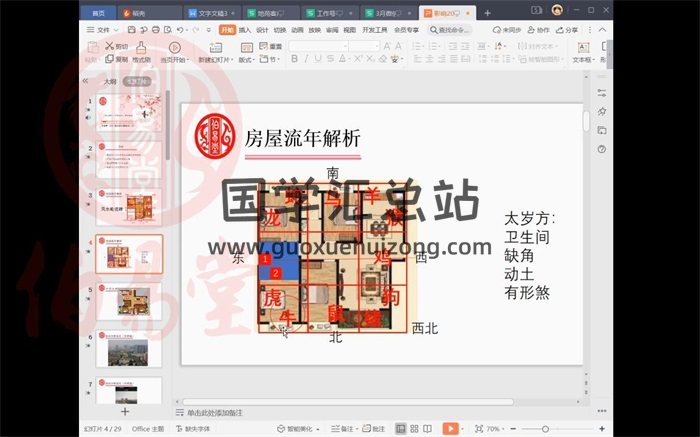
Task: Click the 分享 share icon
Action: (567, 30)
